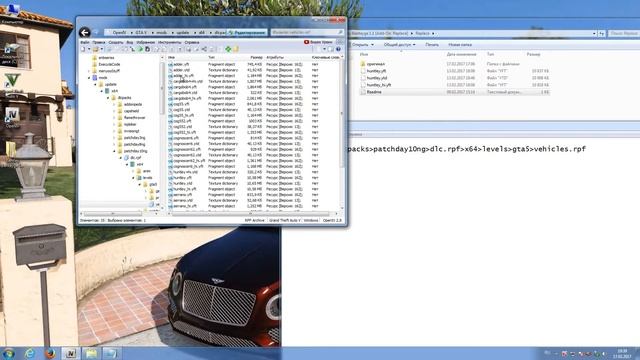Open the Справка menu in OpenIV
640x360 pixels.
(x=191, y=42)
